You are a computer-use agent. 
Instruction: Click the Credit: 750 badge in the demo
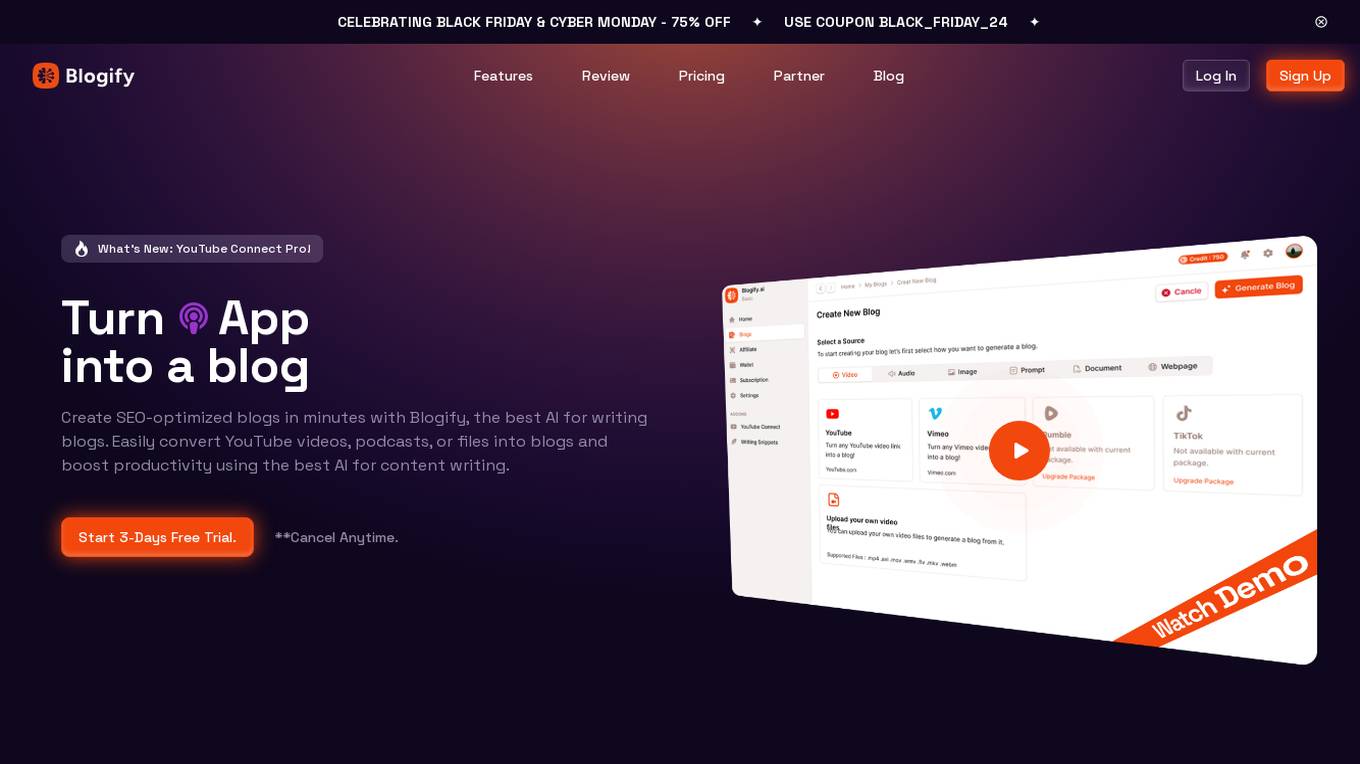[1203, 258]
